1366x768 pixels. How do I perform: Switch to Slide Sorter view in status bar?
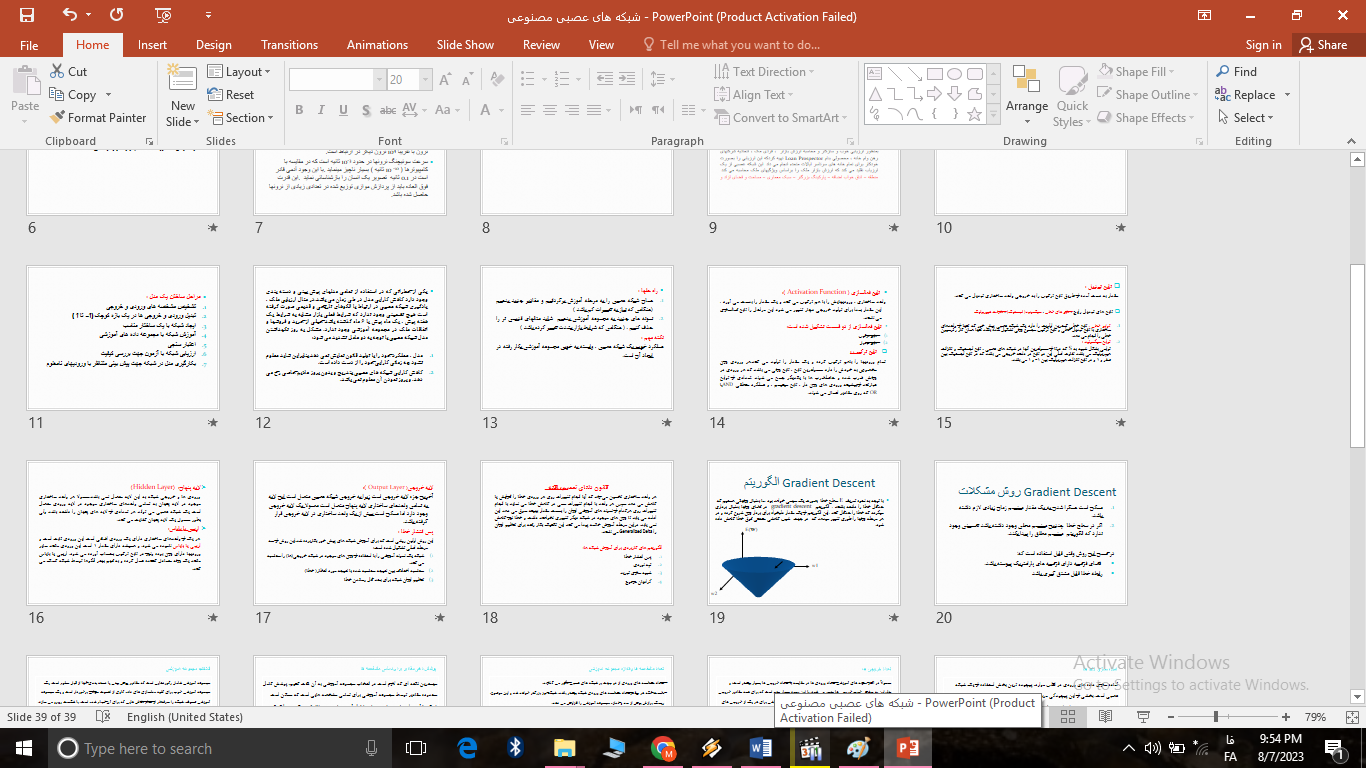pos(1068,717)
